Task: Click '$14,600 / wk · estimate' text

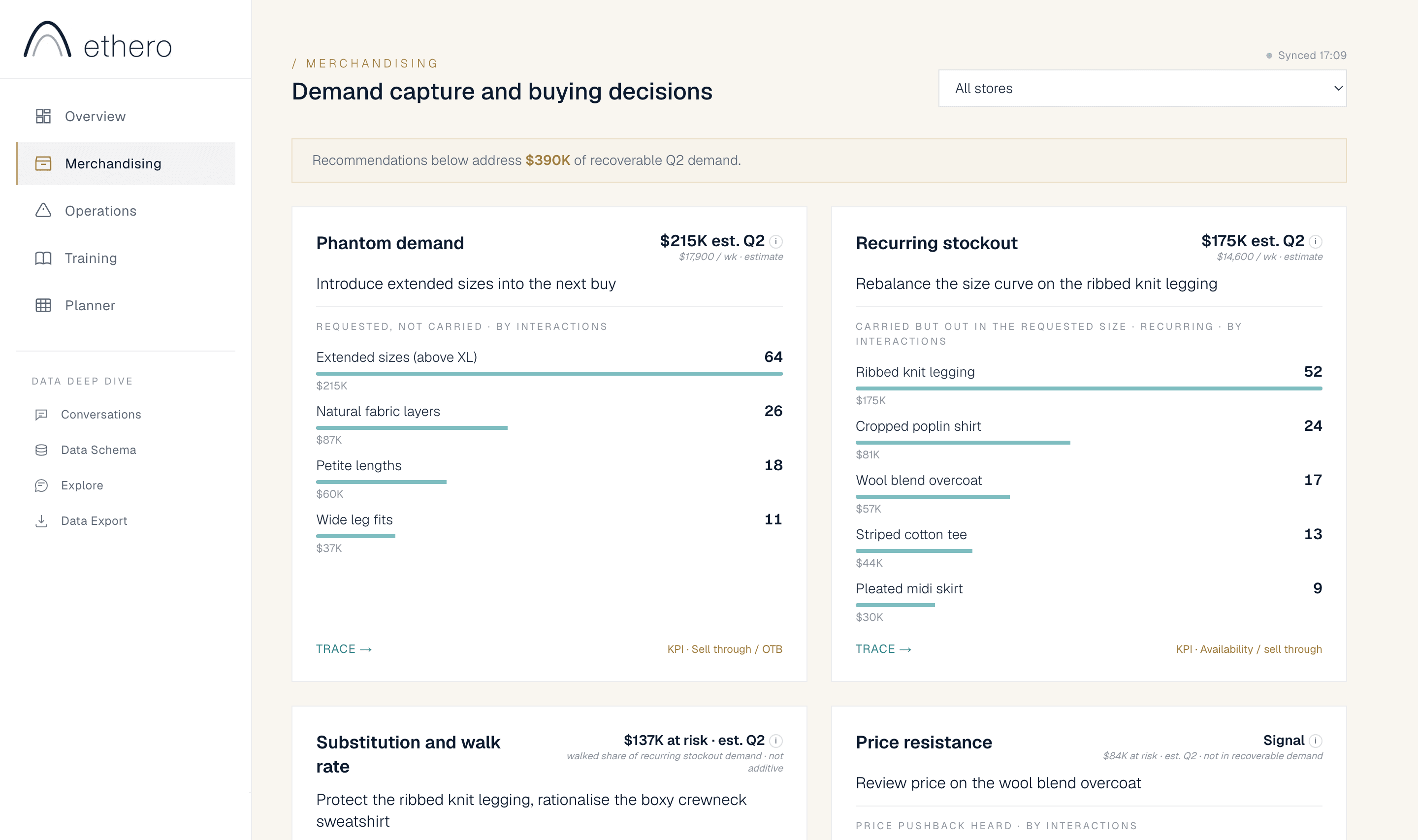Action: click(1269, 257)
